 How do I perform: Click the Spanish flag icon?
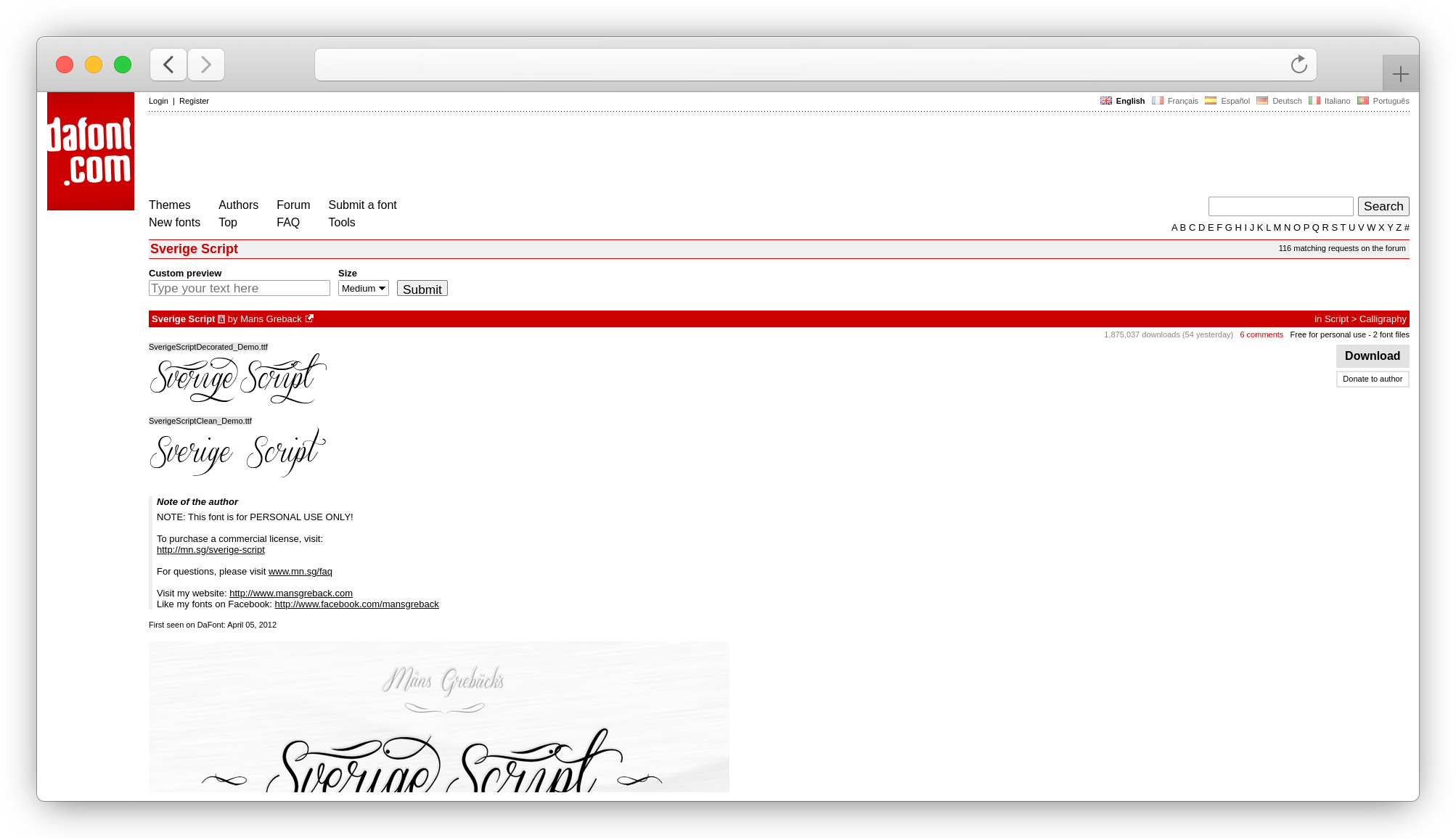point(1211,101)
